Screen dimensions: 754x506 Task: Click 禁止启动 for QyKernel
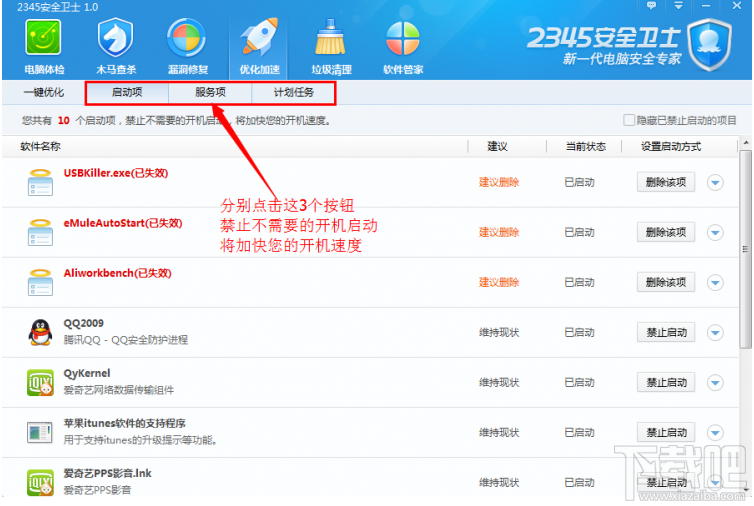666,382
